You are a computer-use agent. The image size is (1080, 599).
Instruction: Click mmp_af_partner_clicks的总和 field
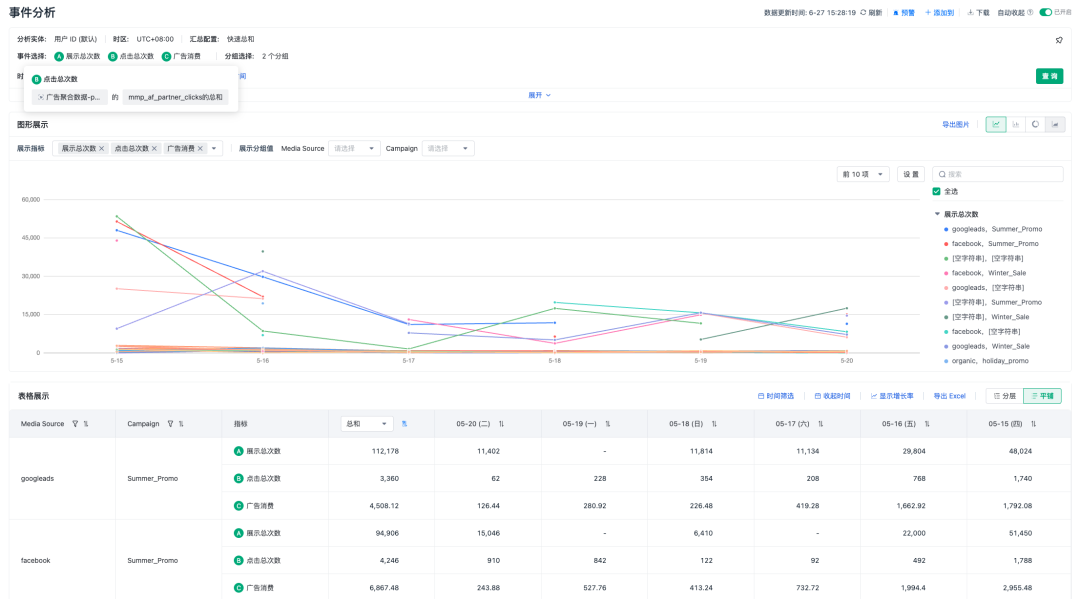175,97
